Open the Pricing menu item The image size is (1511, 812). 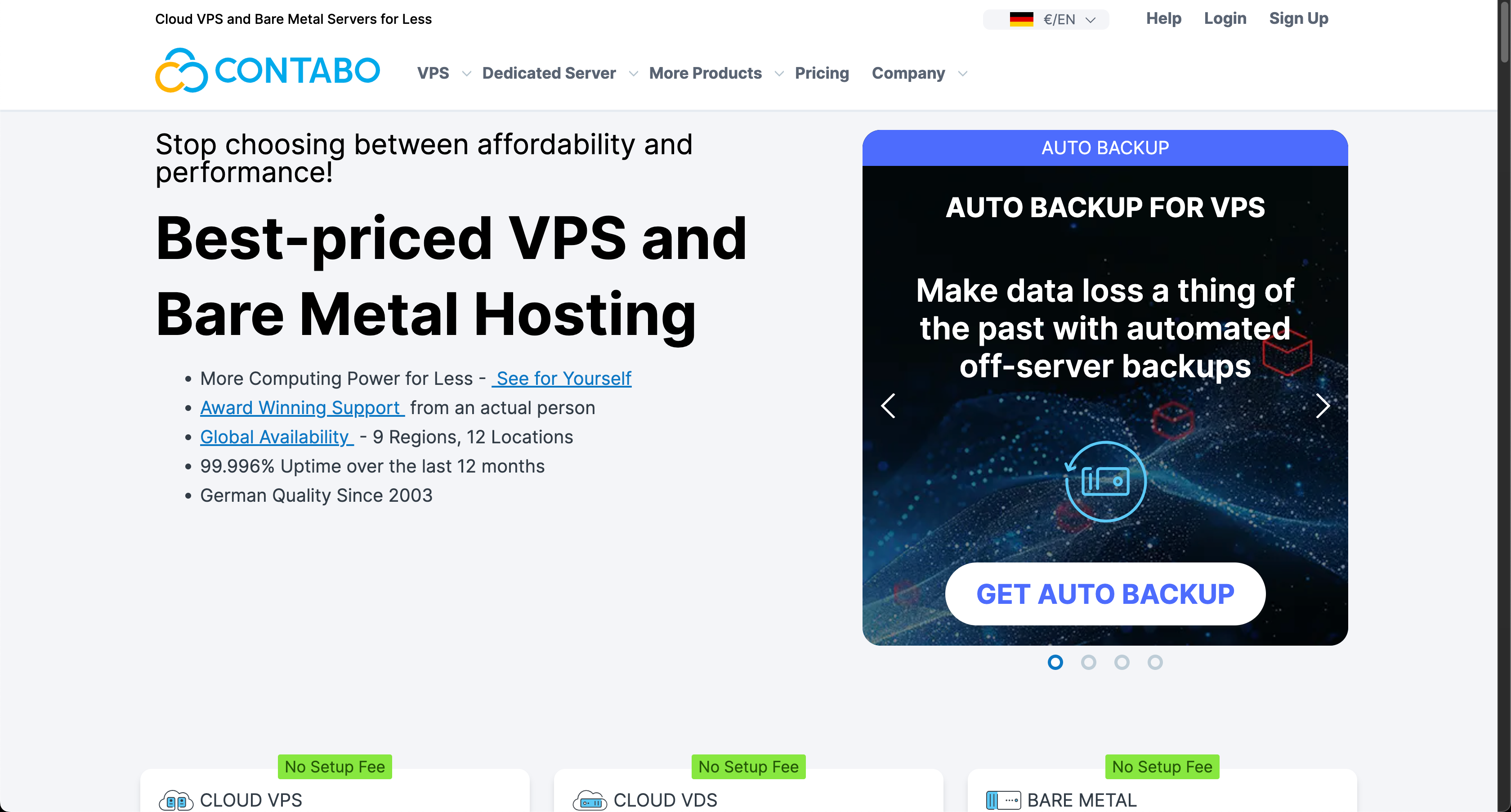[821, 73]
